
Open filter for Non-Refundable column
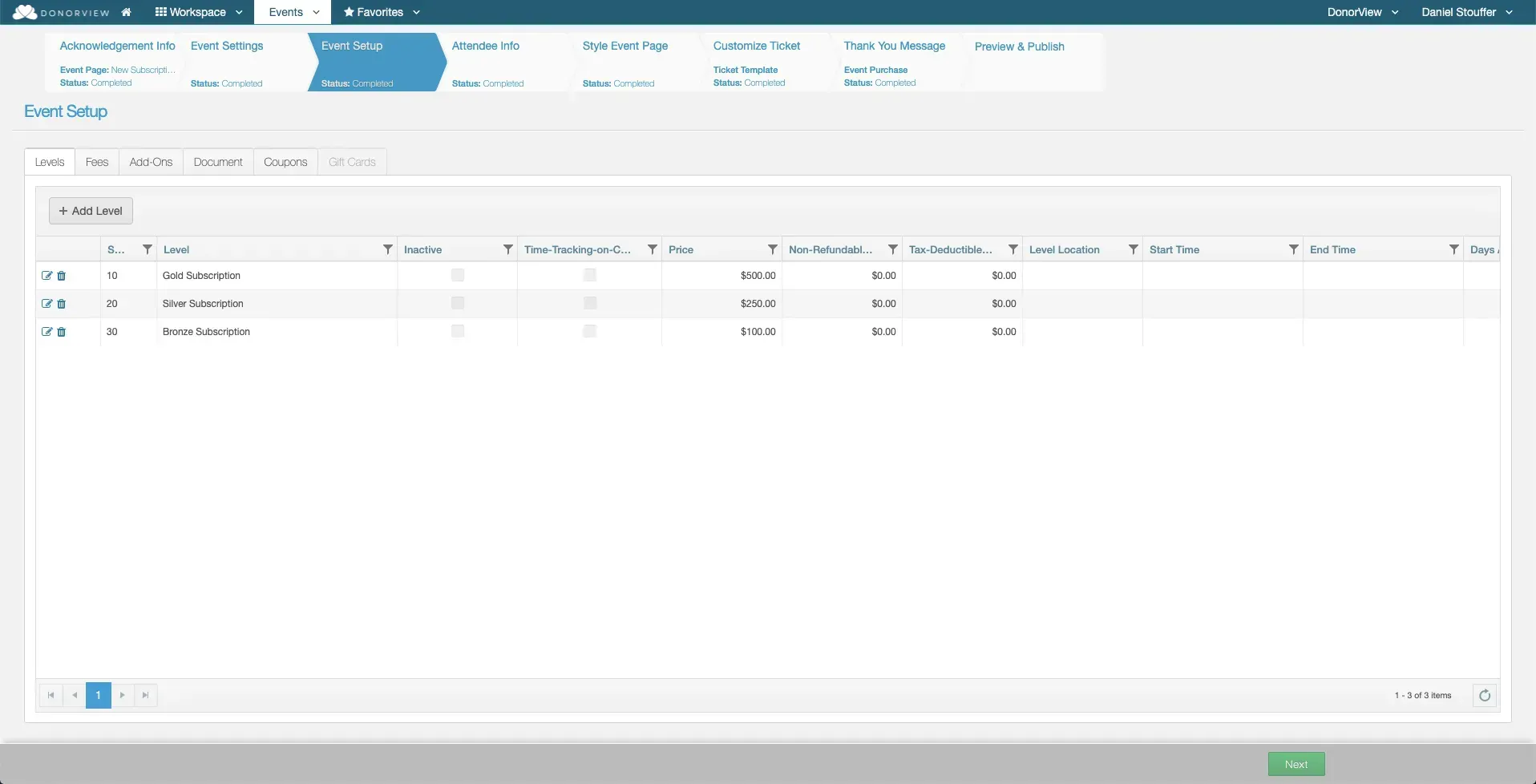point(893,249)
